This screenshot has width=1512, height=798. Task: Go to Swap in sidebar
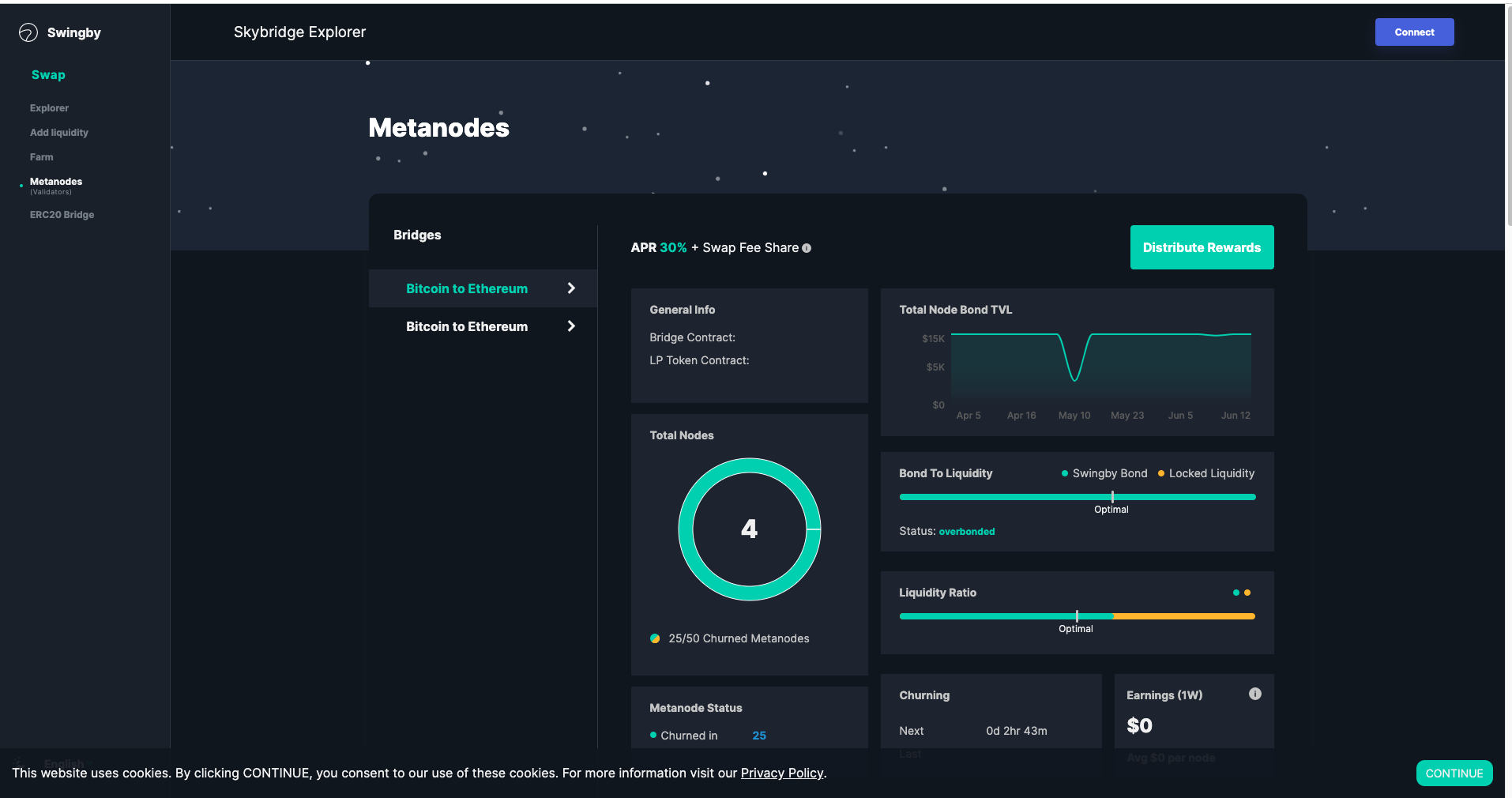click(x=48, y=75)
